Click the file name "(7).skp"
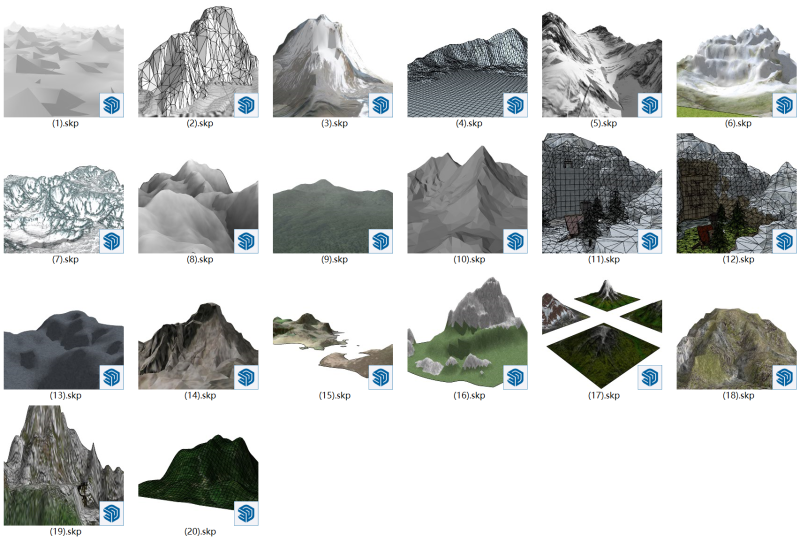This screenshot has width=800, height=542. 65,259
